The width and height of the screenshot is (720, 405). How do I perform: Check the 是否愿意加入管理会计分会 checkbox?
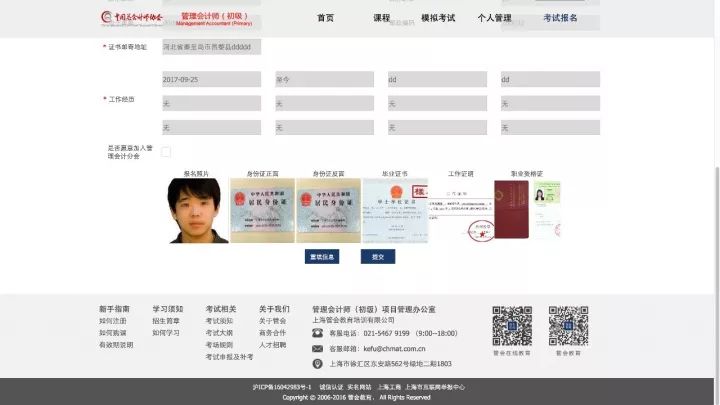(166, 152)
